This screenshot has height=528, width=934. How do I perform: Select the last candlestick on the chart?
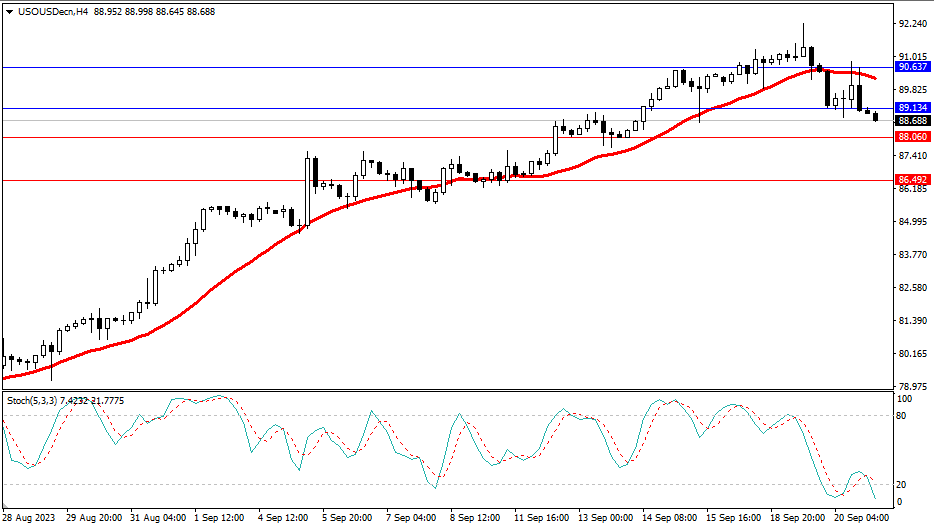(x=876, y=118)
